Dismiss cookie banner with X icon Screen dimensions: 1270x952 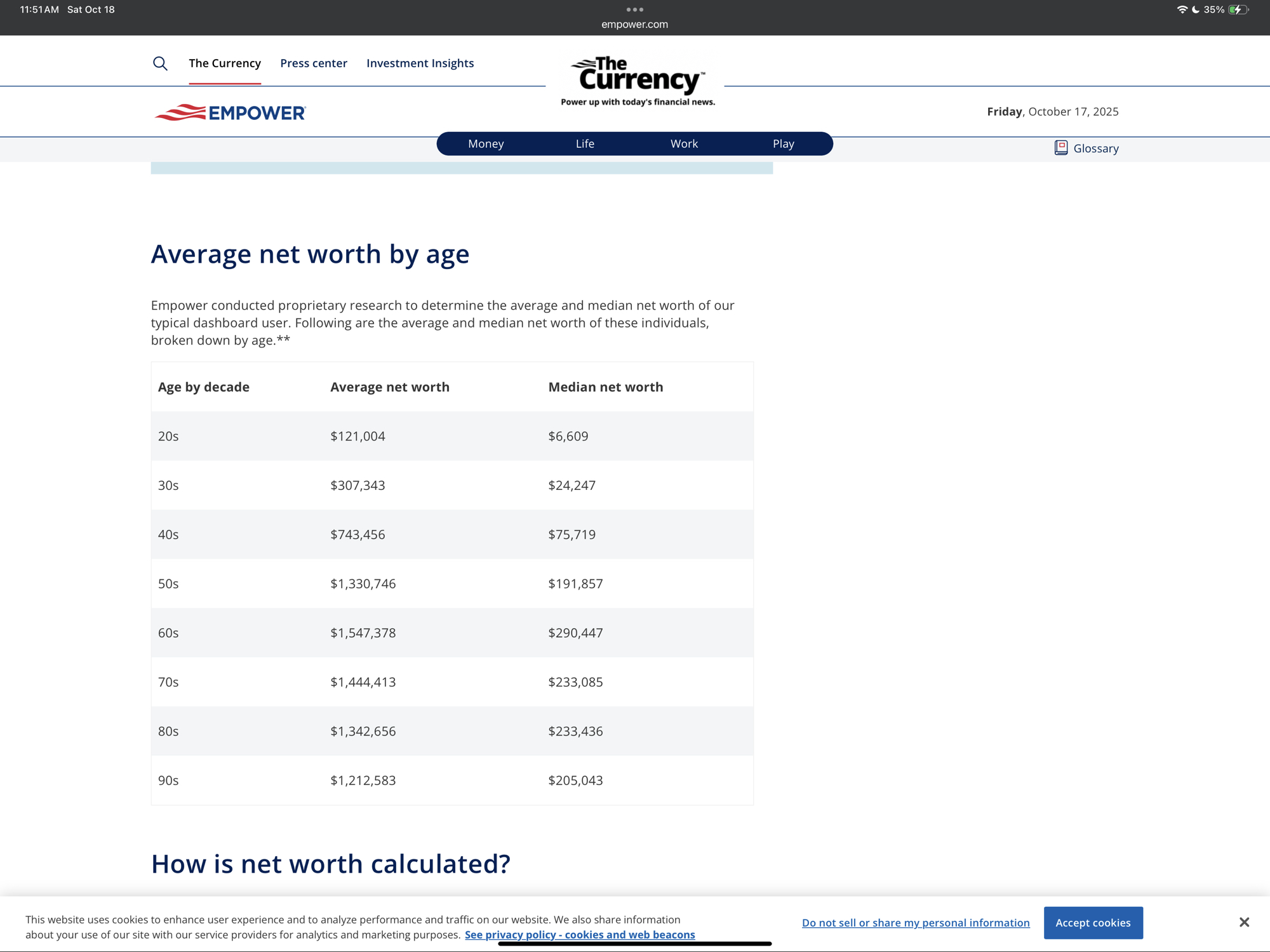pyautogui.click(x=1243, y=922)
